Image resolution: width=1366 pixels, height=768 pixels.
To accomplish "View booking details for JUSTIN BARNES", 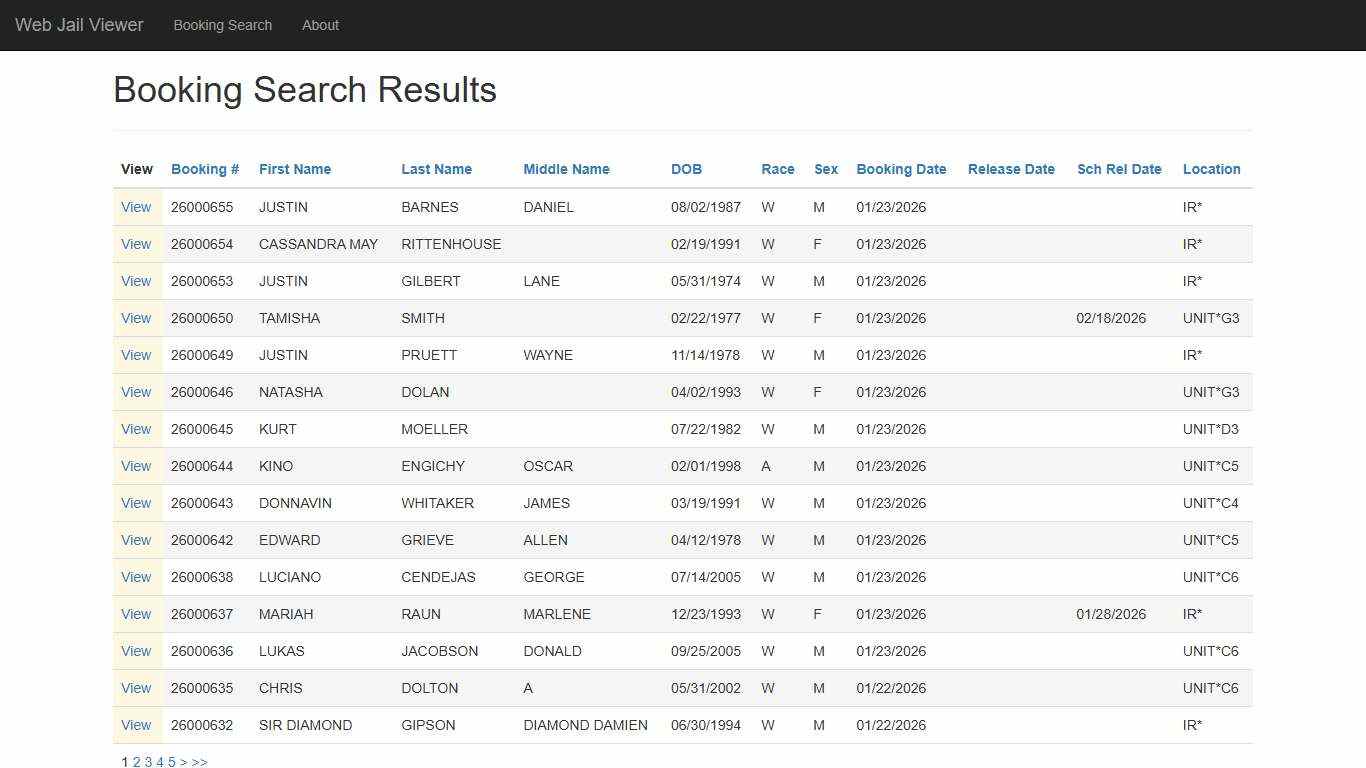I will point(136,207).
